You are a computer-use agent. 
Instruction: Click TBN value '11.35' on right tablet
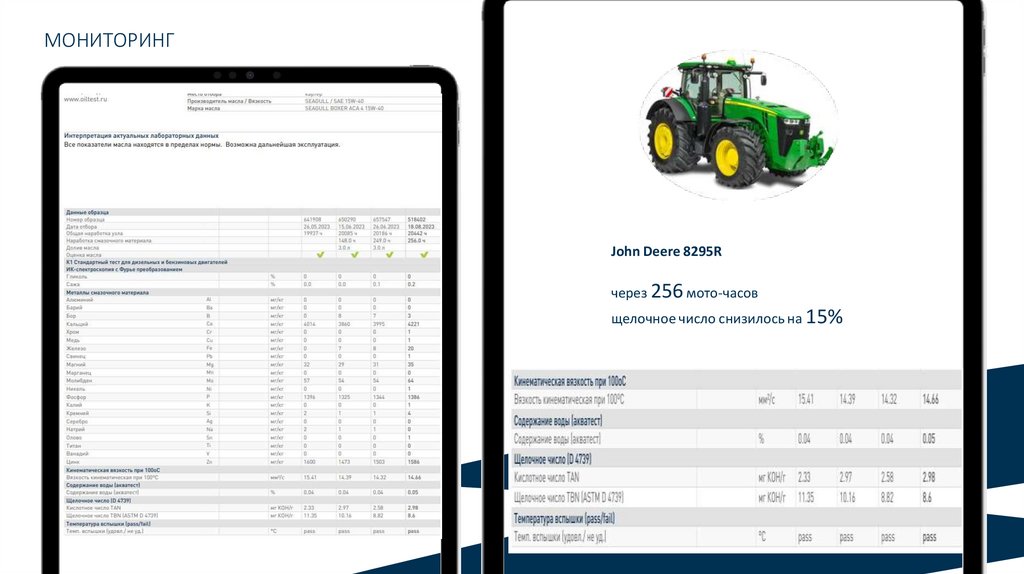pos(806,498)
